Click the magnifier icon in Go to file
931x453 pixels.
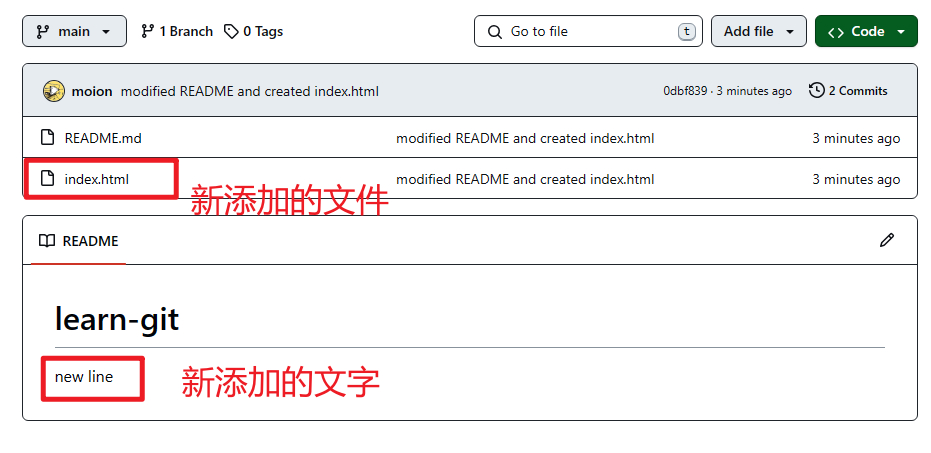(495, 31)
